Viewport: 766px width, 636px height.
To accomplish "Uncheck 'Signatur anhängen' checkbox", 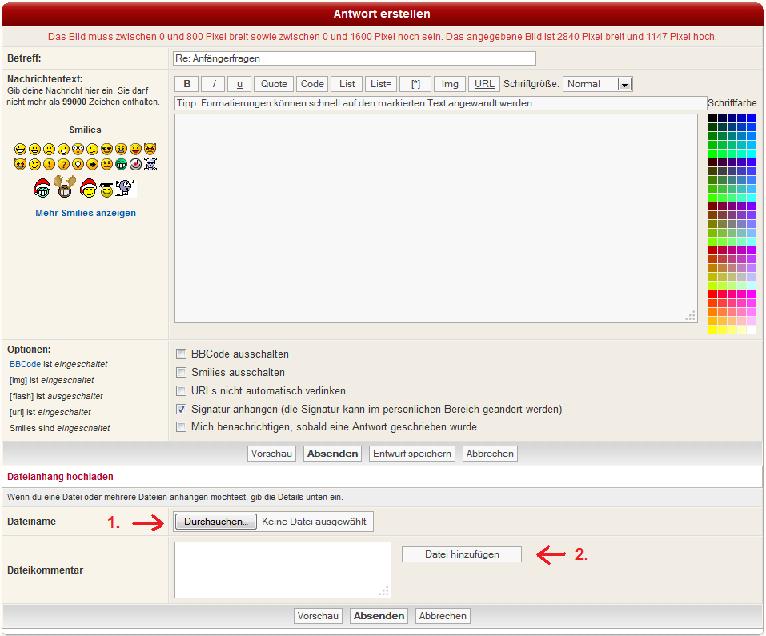I will pos(181,409).
